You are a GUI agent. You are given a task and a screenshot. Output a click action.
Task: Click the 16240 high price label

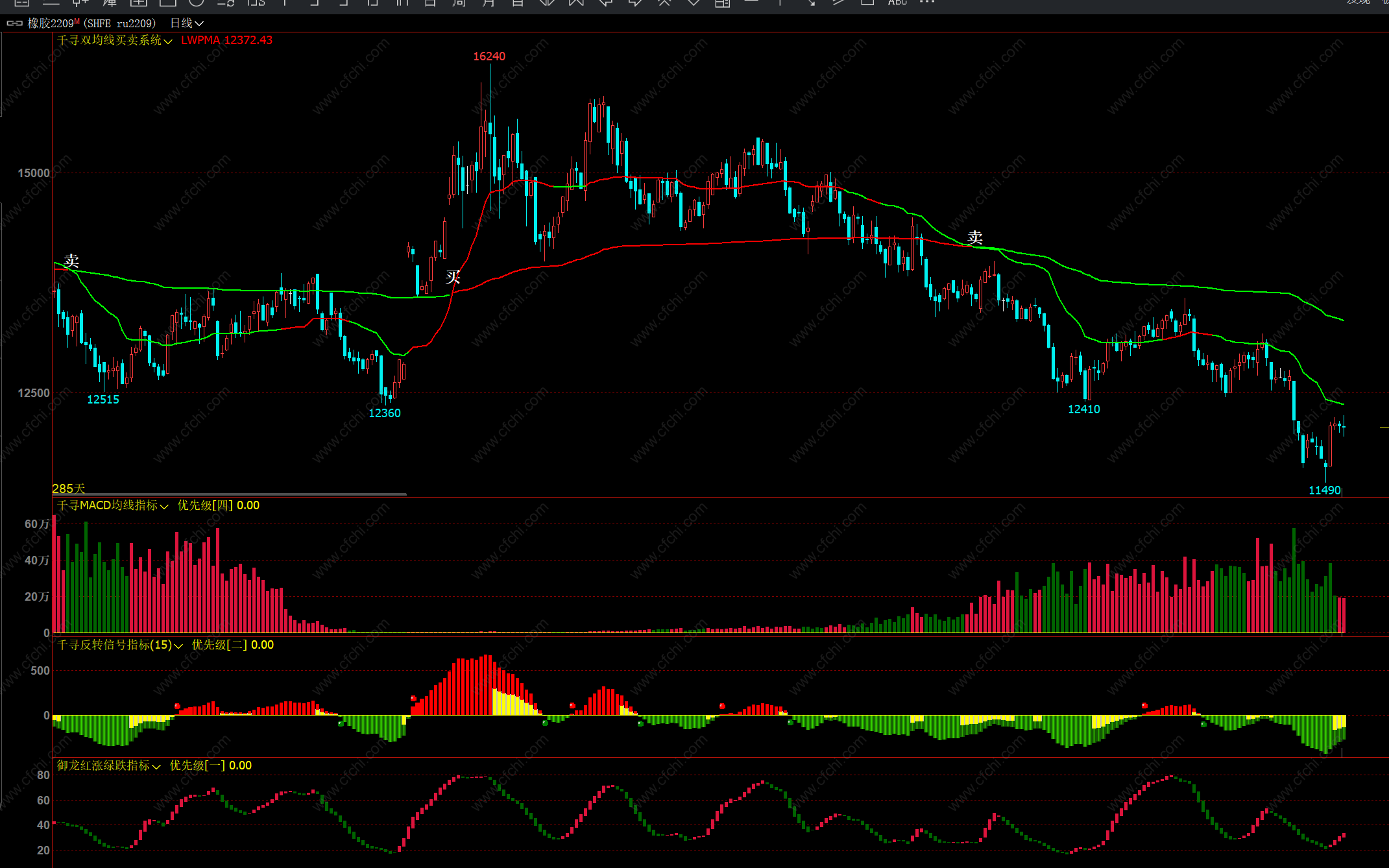pos(489,56)
